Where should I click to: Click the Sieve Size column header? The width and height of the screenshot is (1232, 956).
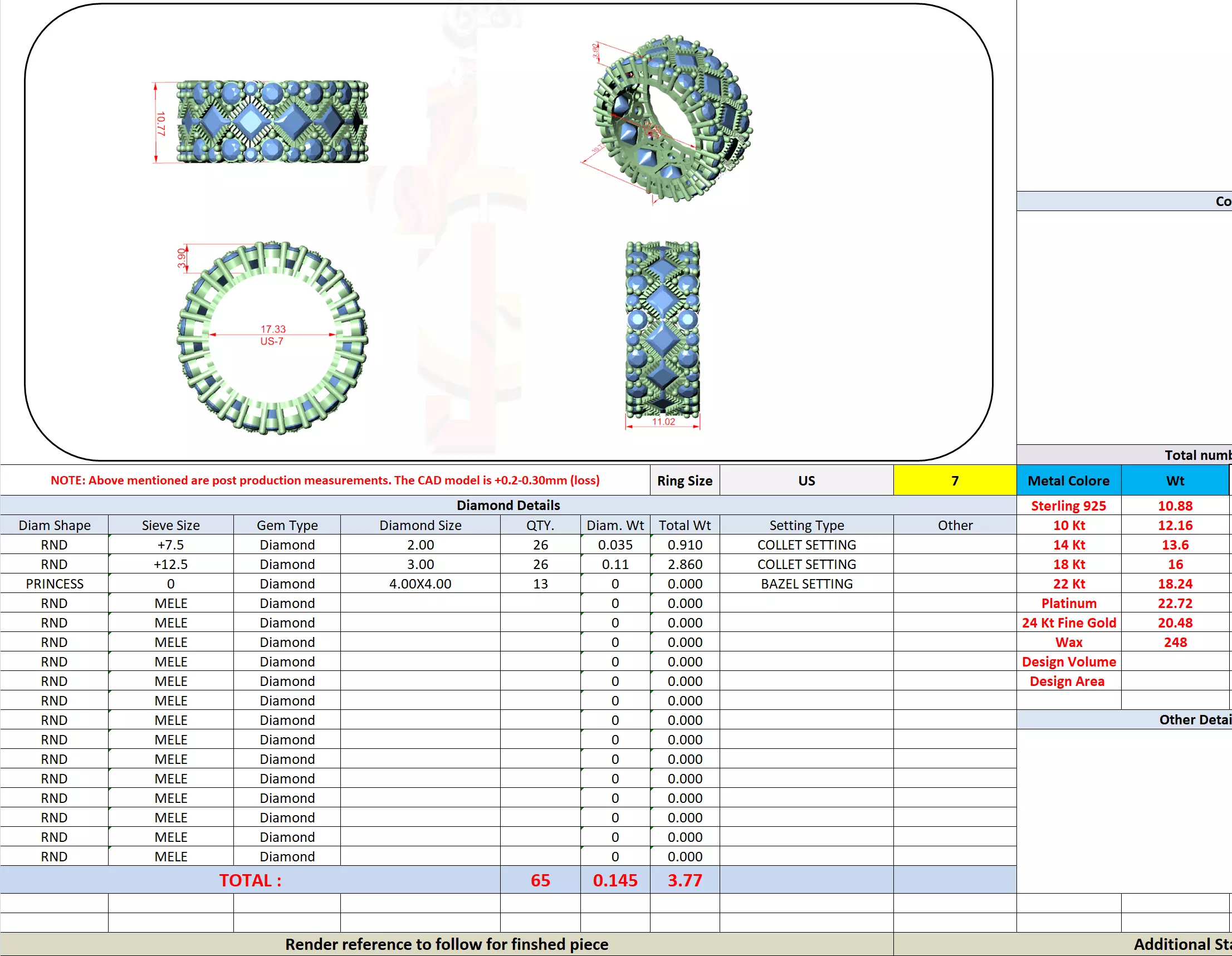click(x=170, y=525)
